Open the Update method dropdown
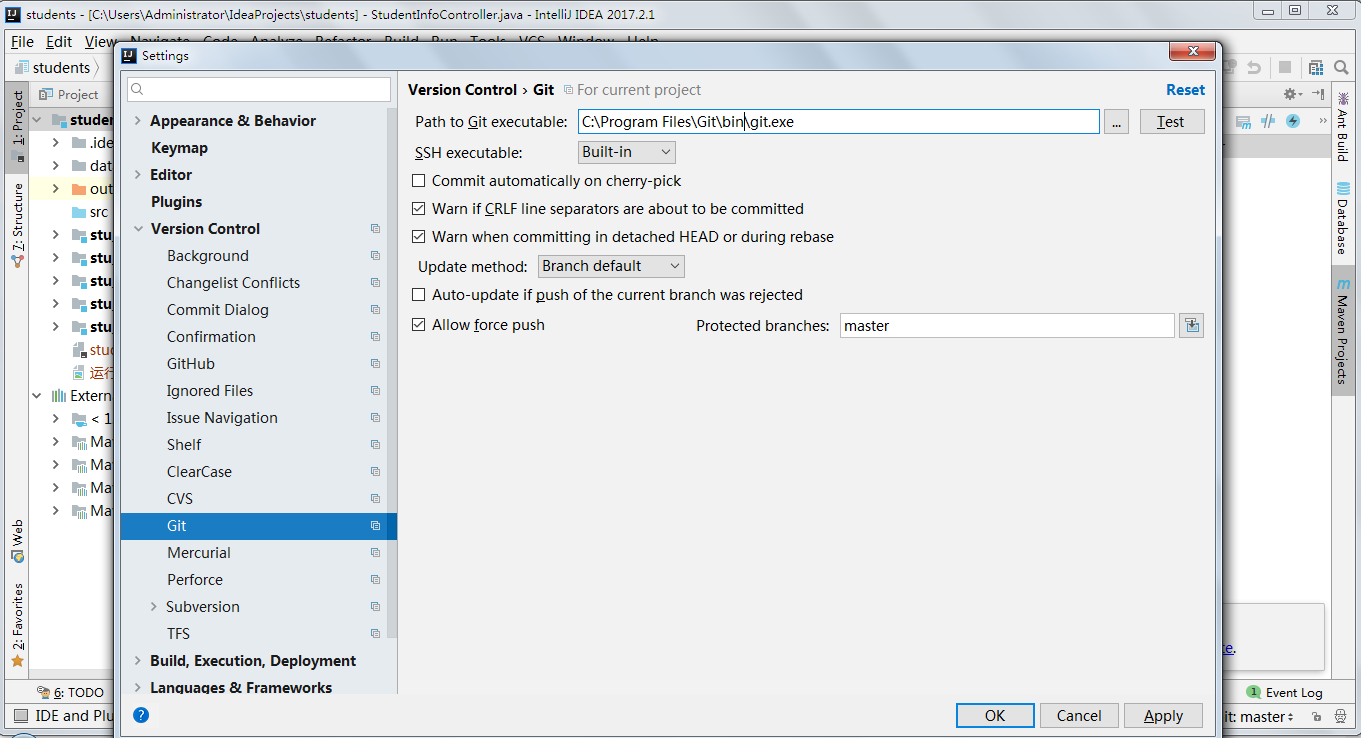This screenshot has height=738, width=1361. pos(611,266)
